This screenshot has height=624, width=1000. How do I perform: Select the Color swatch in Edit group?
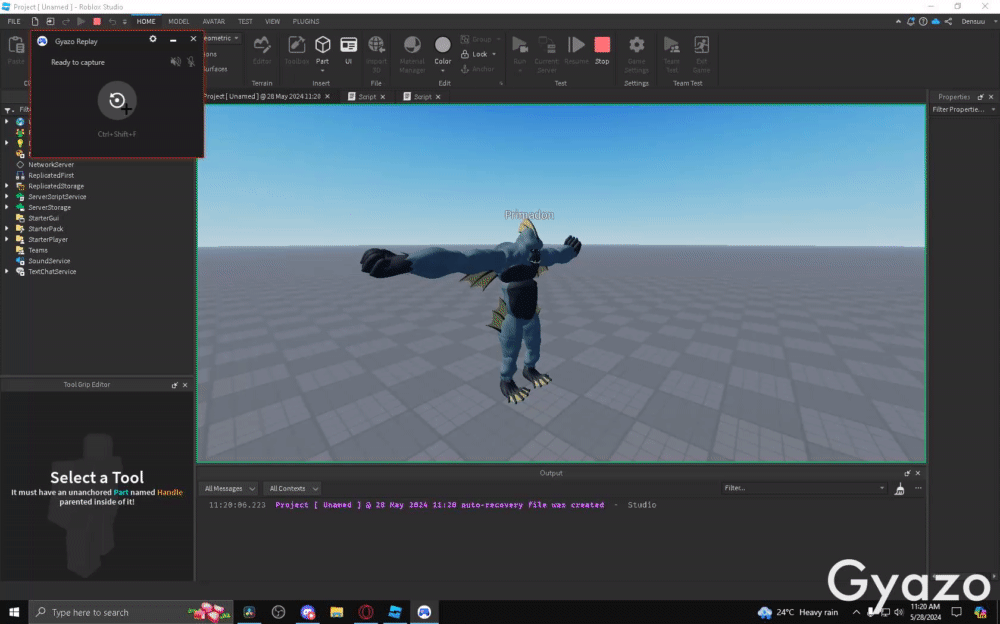coord(443,46)
